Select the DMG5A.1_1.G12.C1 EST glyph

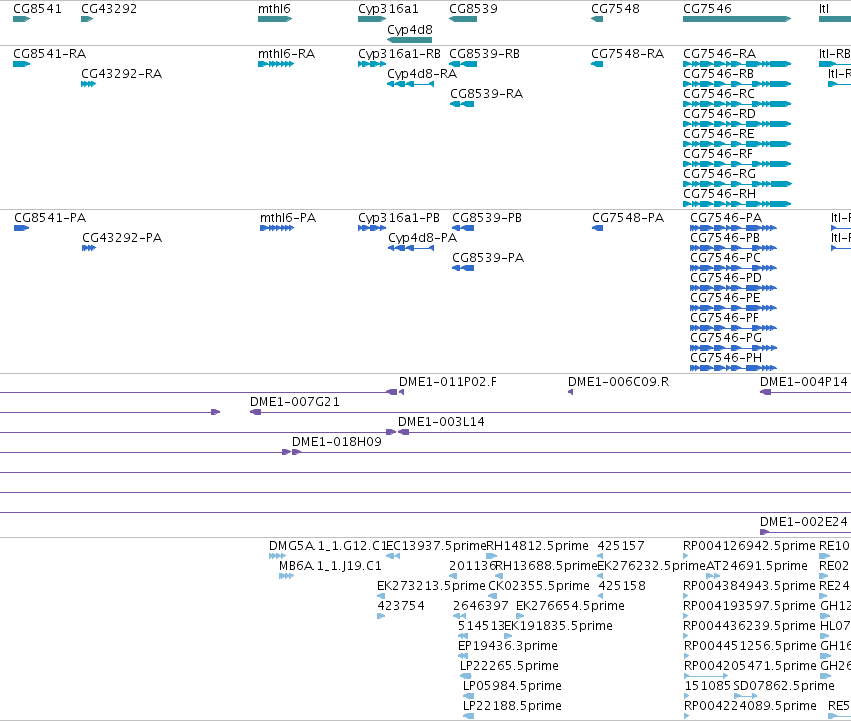click(x=277, y=556)
